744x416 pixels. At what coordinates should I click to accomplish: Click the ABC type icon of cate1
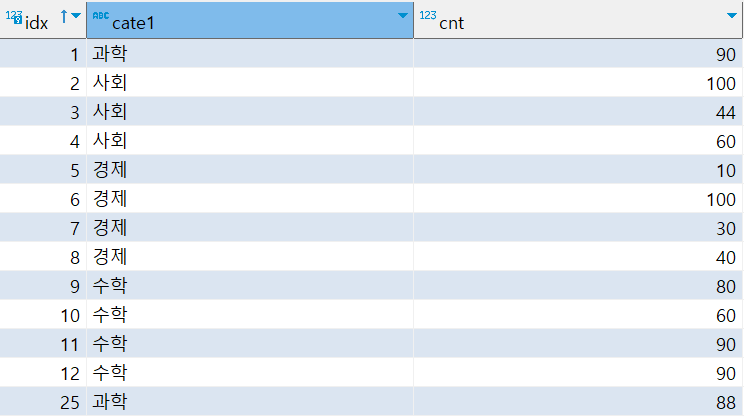pyautogui.click(x=101, y=16)
